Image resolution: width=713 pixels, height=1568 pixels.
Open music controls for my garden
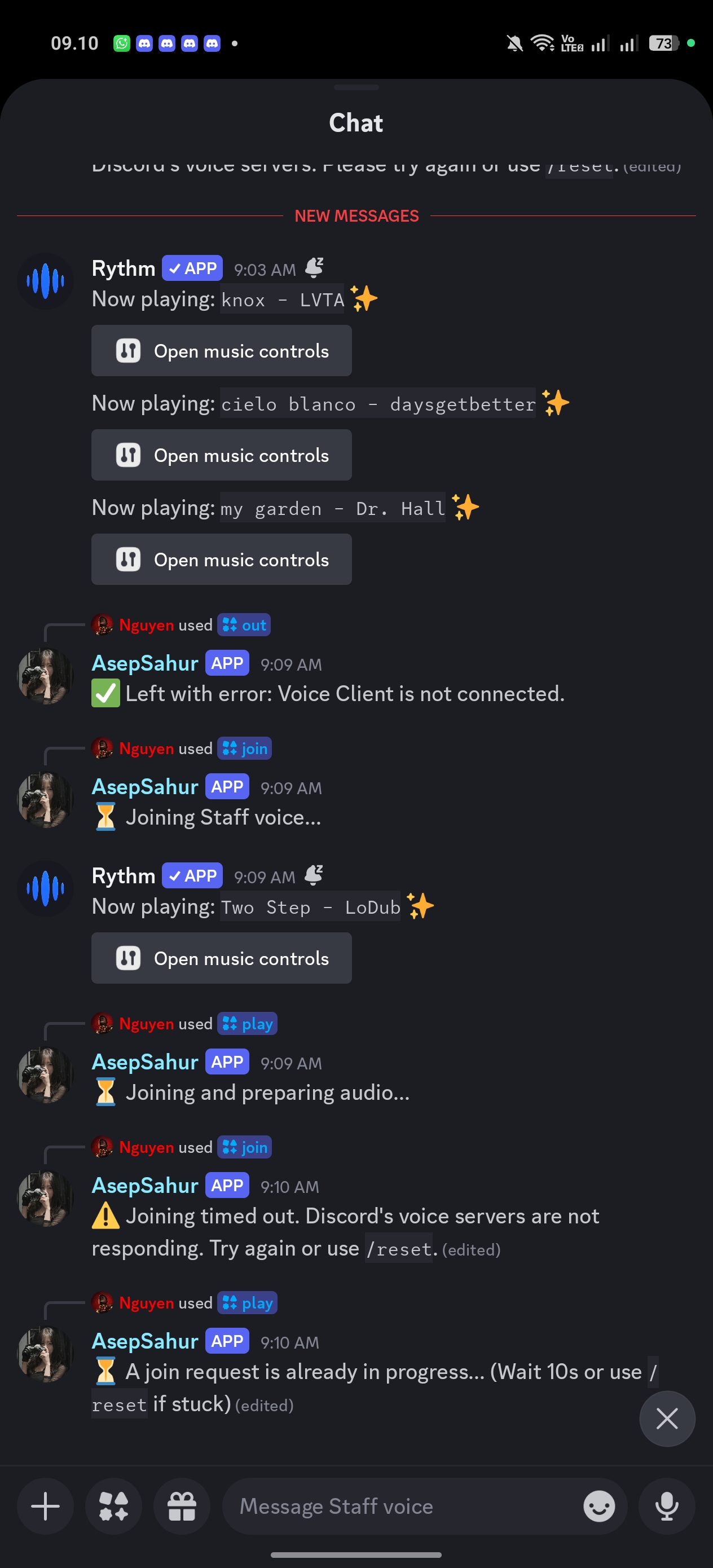222,560
